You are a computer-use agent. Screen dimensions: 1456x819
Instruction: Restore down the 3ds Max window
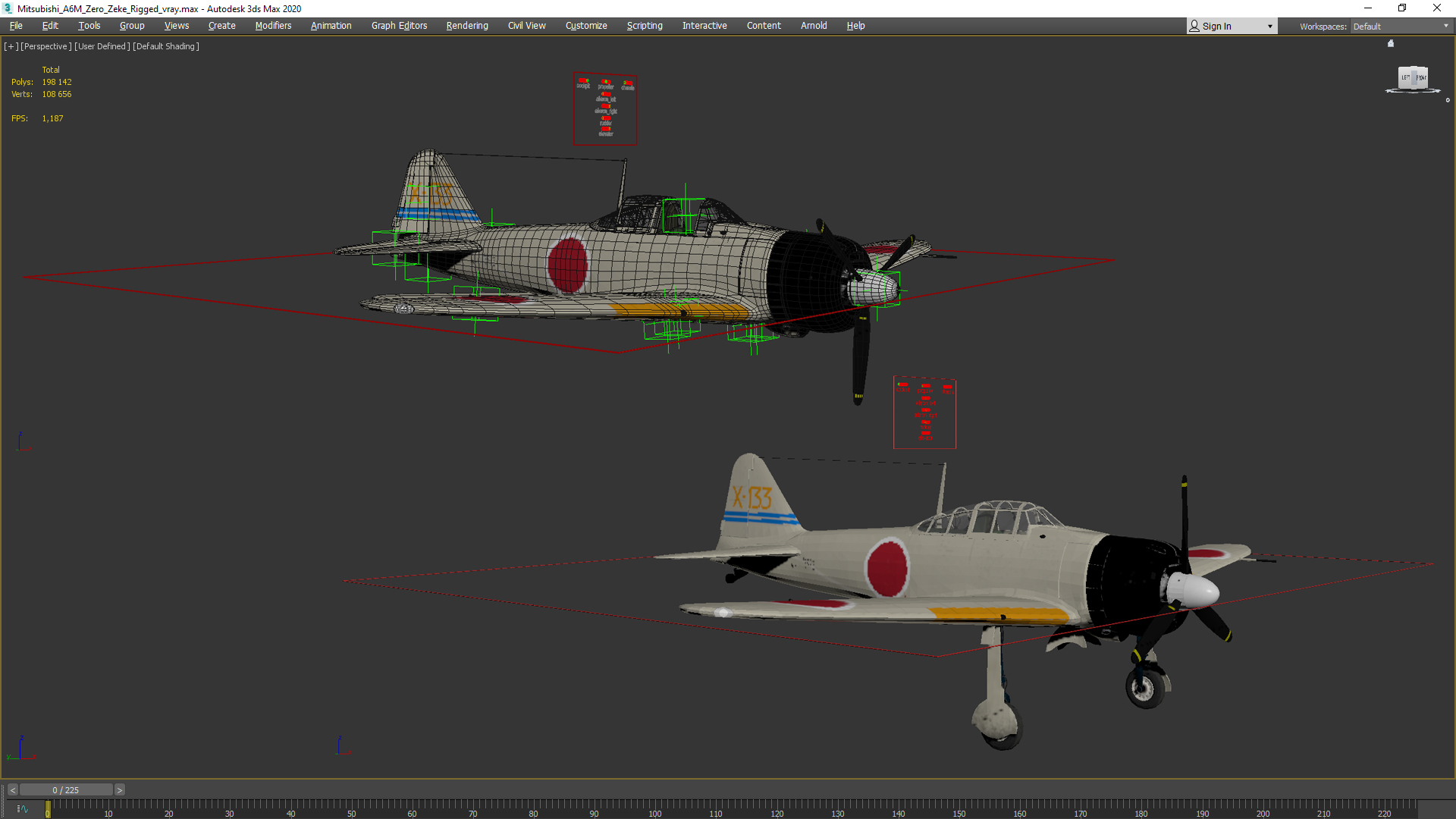[1402, 8]
